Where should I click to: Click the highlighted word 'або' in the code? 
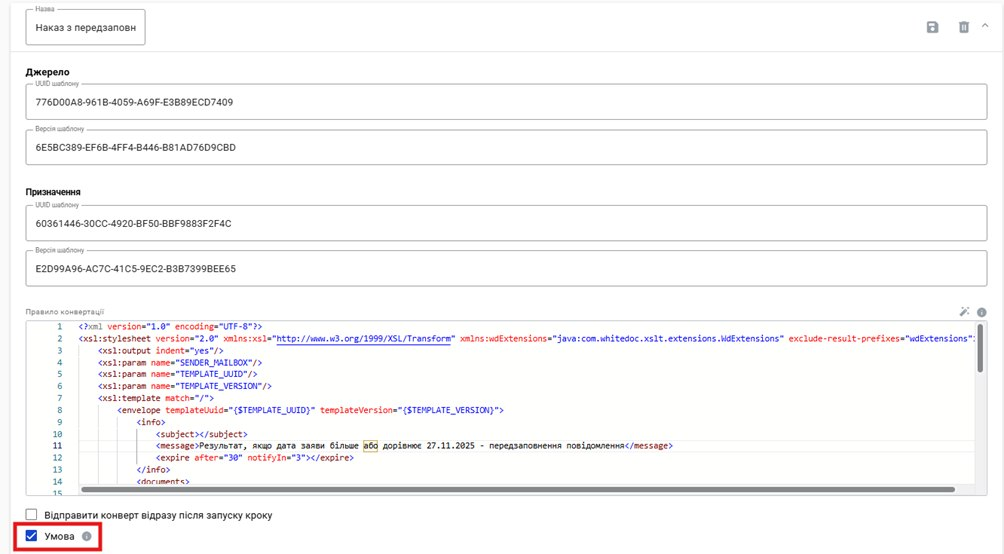tap(370, 446)
